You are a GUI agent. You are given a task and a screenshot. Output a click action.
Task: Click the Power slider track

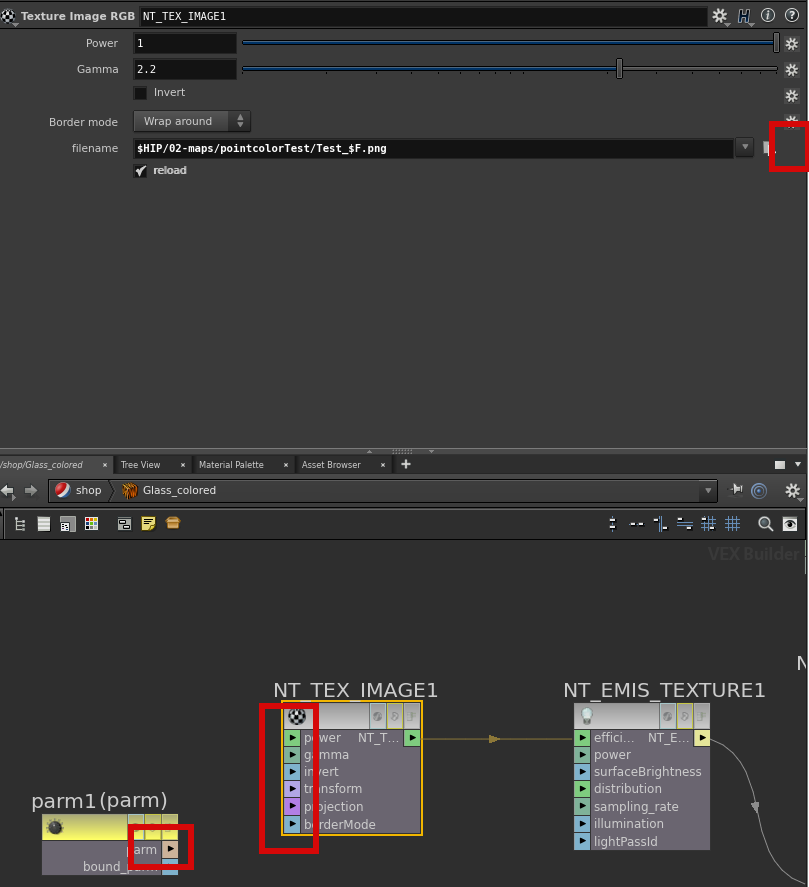tap(509, 42)
